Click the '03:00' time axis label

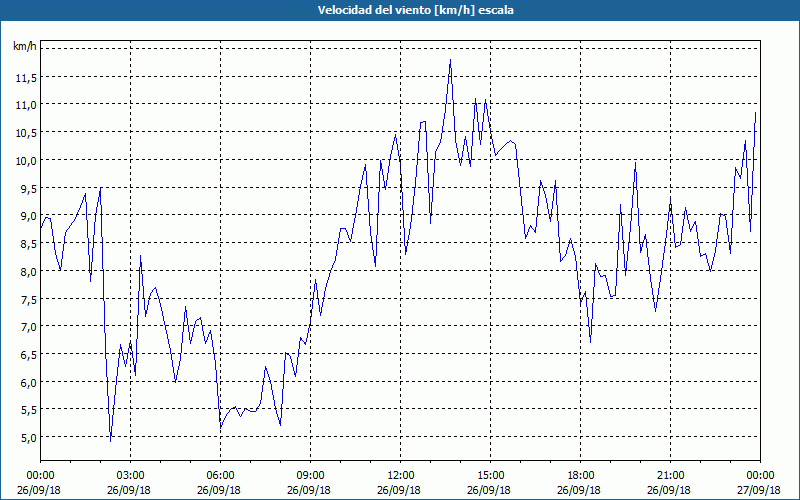coord(131,476)
